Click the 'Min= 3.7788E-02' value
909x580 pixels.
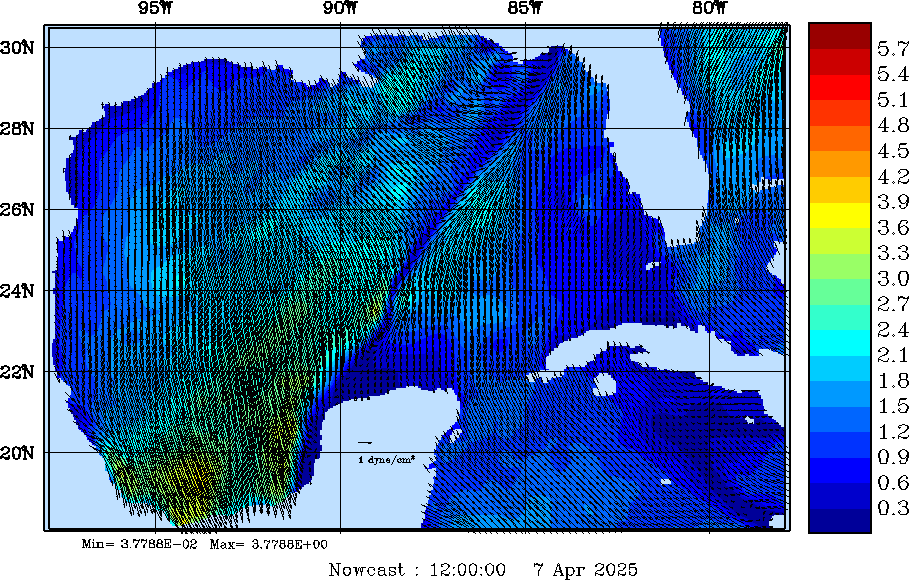(139, 545)
